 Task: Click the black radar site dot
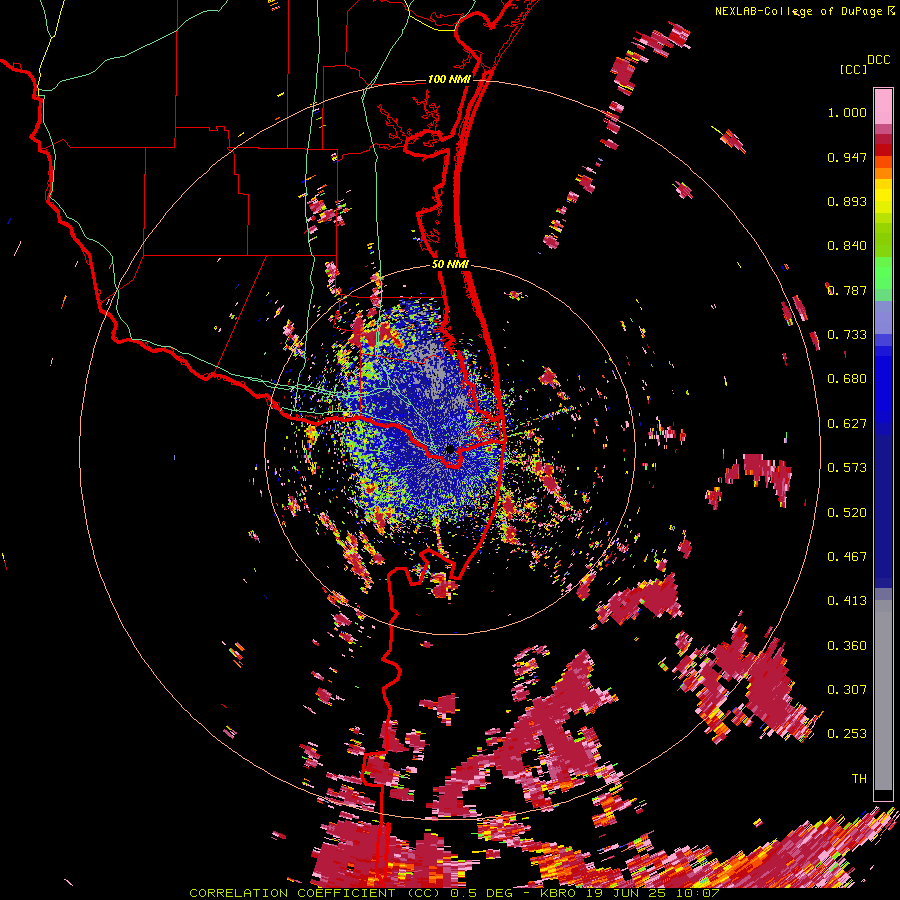point(450,449)
